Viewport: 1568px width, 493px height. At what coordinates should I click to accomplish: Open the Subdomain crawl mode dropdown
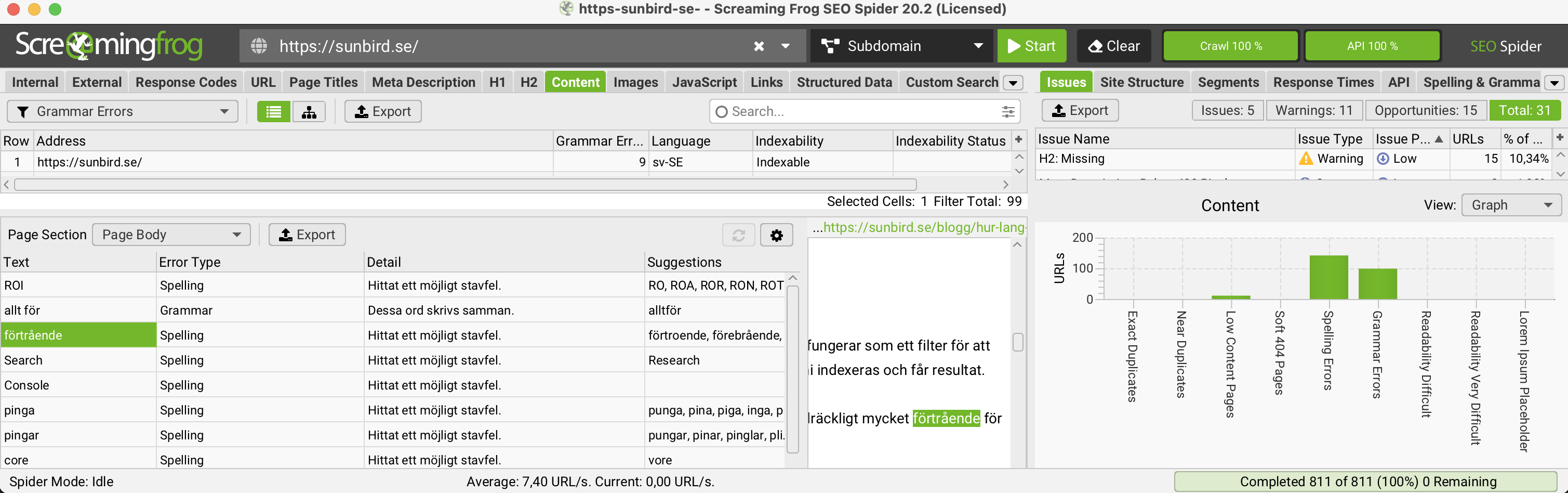click(901, 46)
